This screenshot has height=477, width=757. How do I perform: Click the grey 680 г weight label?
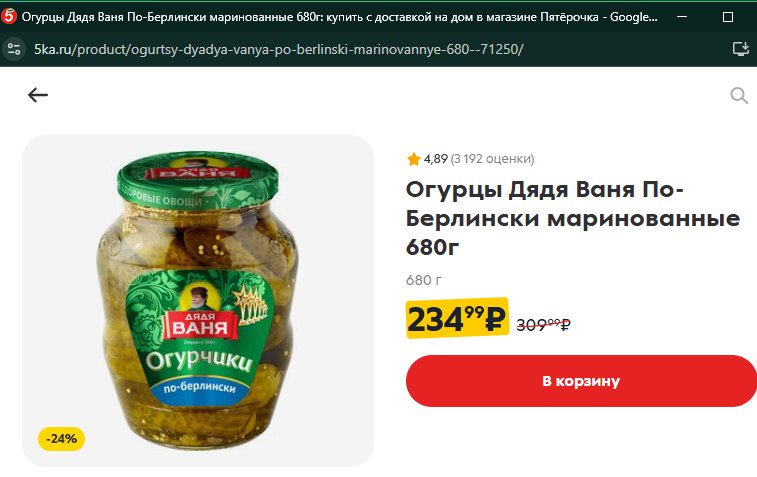point(424,280)
